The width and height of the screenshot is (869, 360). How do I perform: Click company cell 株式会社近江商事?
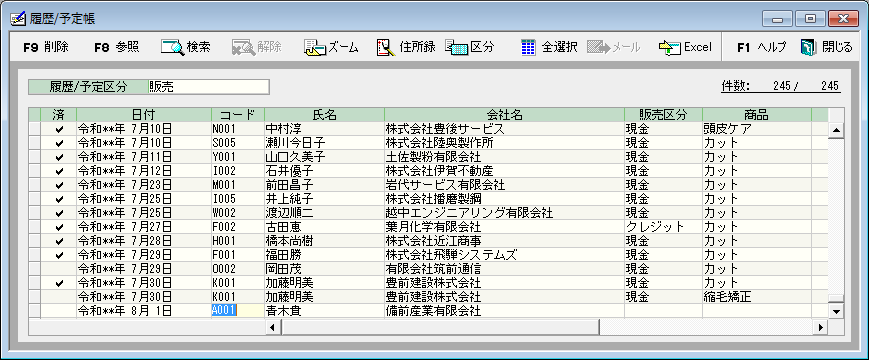[504, 241]
